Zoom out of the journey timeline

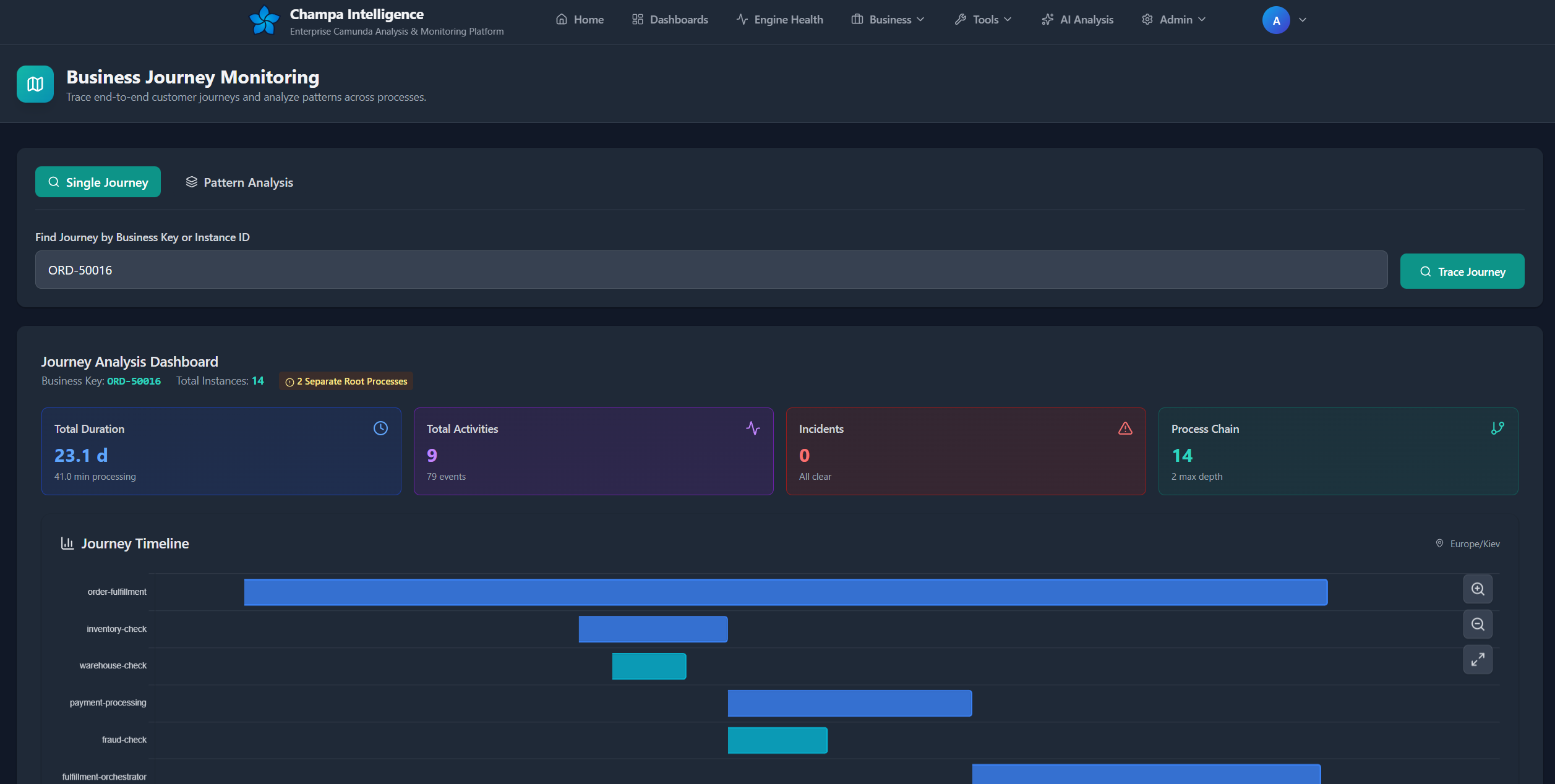[x=1478, y=624]
